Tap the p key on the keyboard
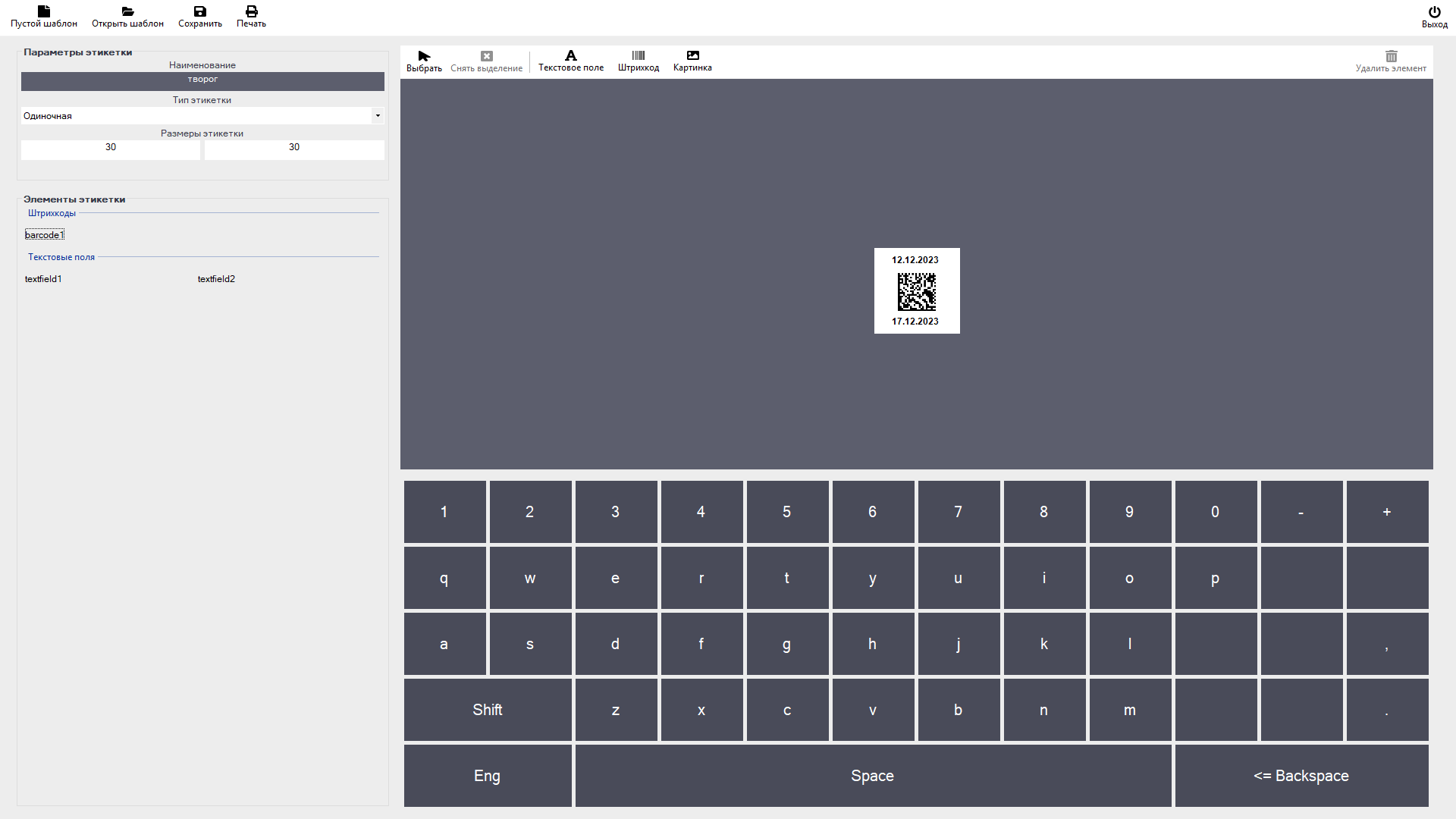The width and height of the screenshot is (1456, 819). click(1216, 578)
